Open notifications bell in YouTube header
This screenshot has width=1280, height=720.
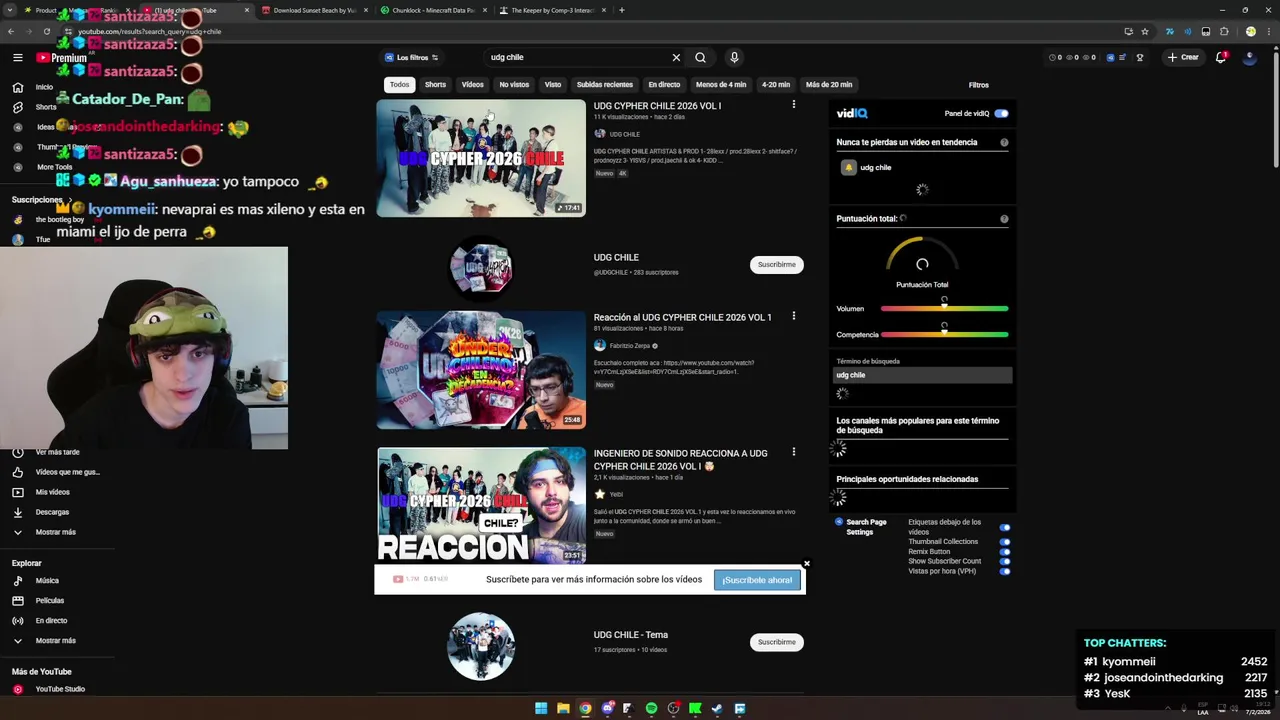click(1221, 57)
